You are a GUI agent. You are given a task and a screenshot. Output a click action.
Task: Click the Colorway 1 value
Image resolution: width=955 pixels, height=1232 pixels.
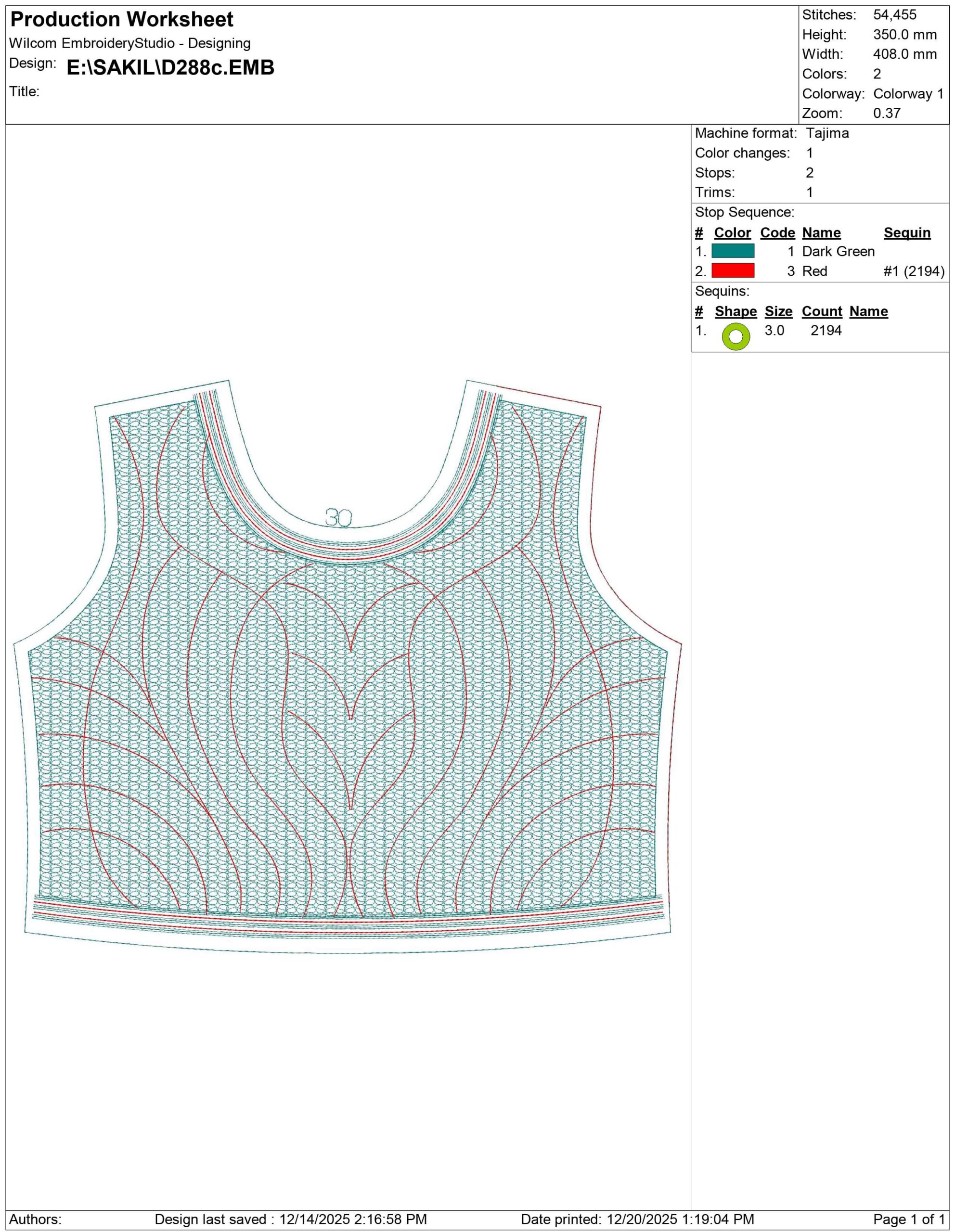coord(908,94)
